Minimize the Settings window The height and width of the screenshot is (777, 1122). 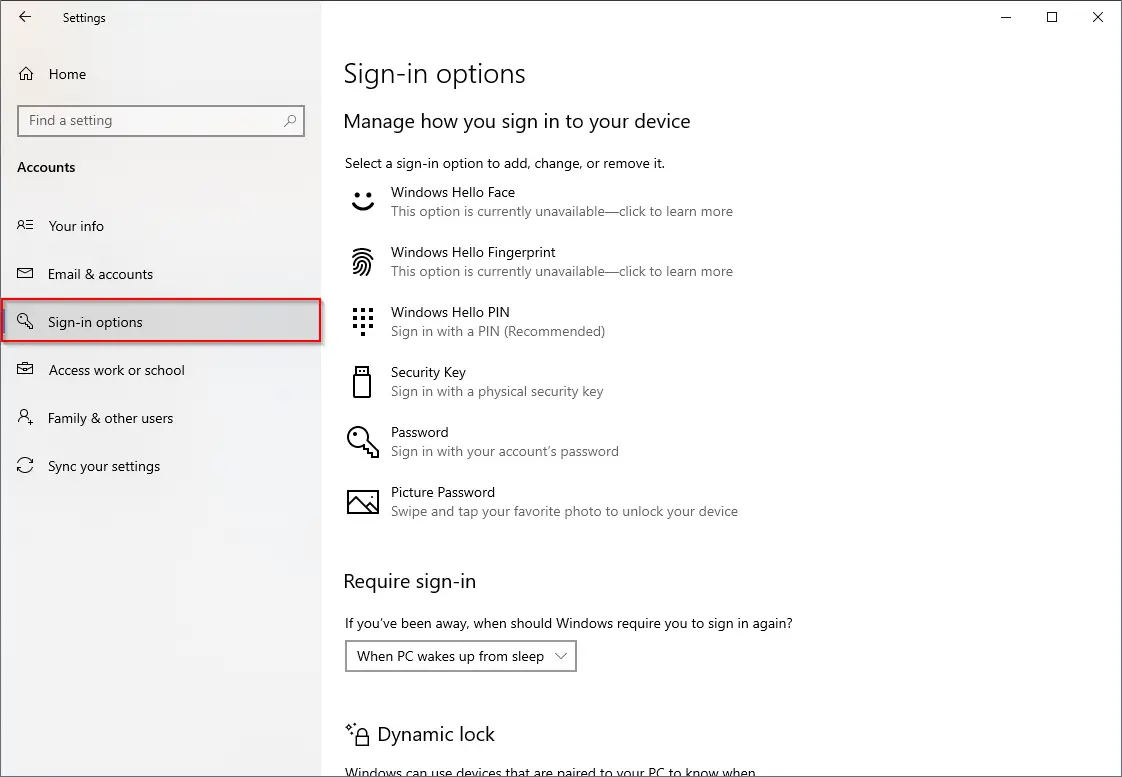(1006, 17)
